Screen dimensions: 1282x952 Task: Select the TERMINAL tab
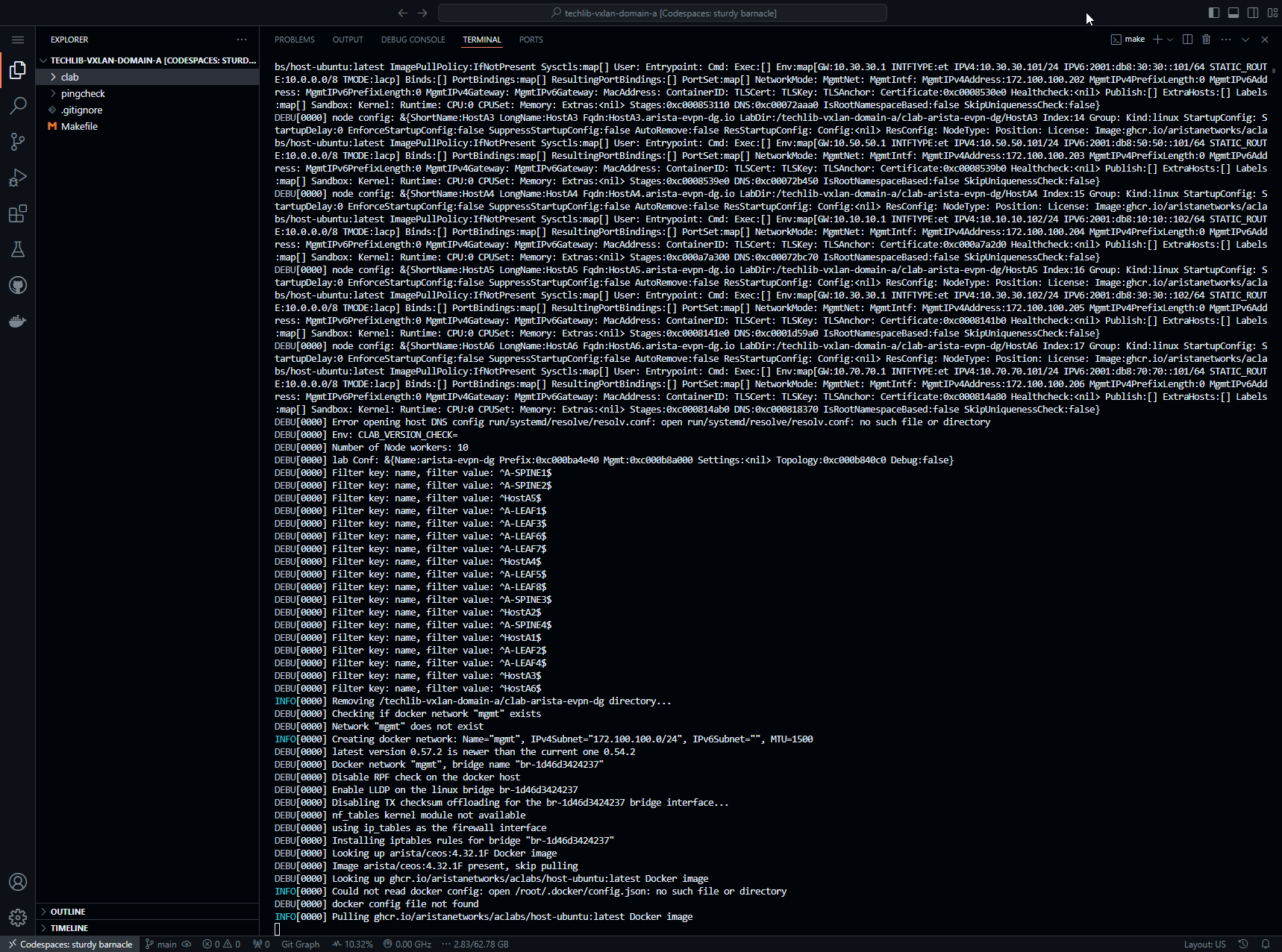[481, 40]
